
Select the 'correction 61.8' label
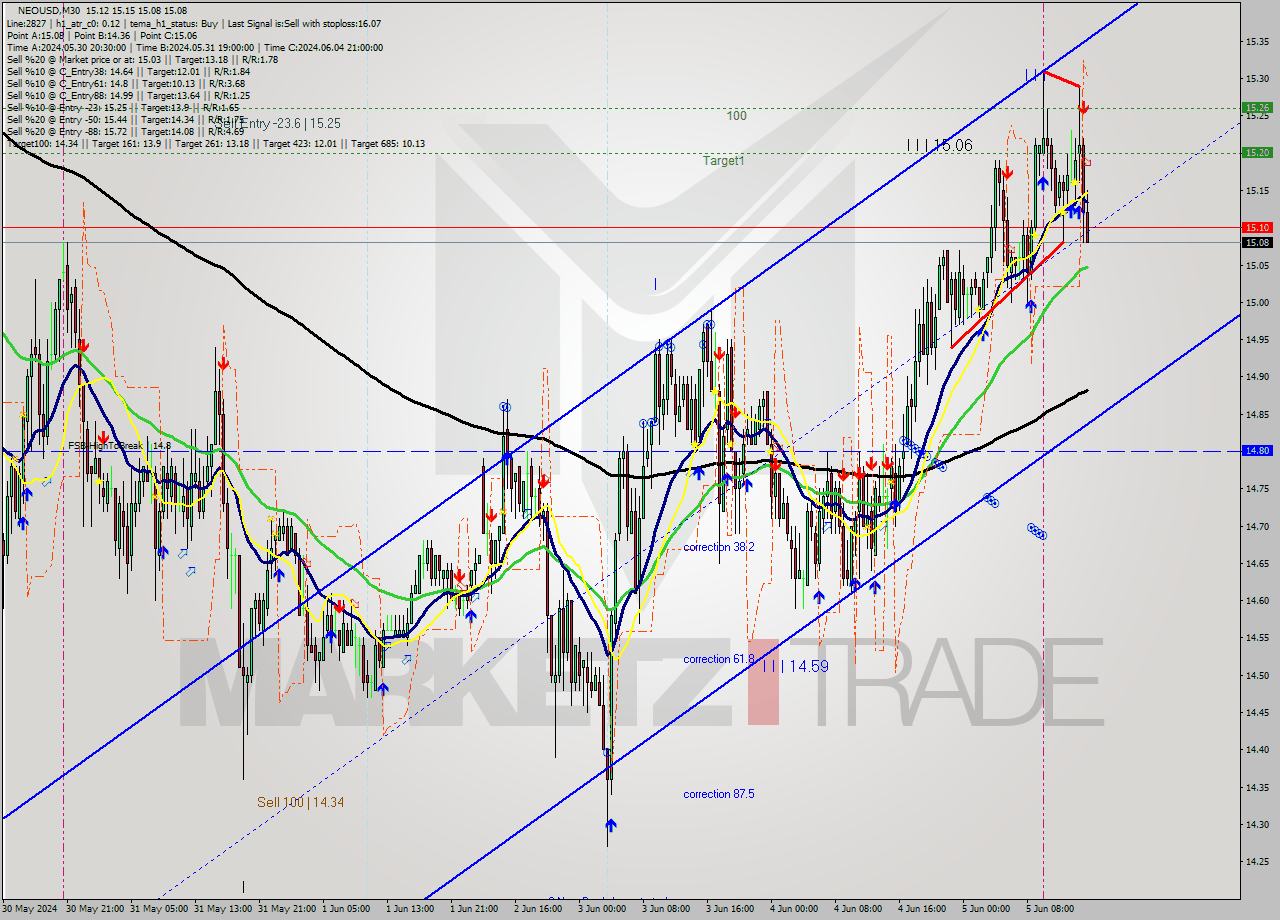(x=719, y=659)
